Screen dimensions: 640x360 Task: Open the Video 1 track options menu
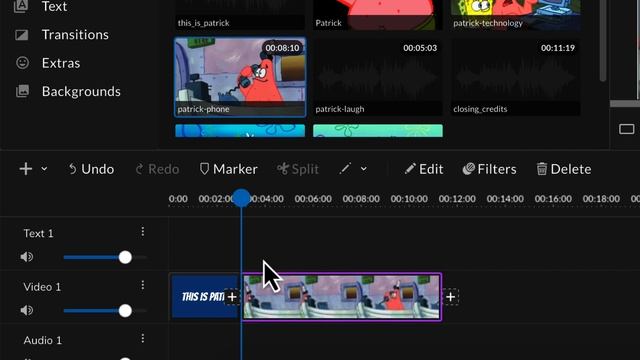tap(142, 285)
